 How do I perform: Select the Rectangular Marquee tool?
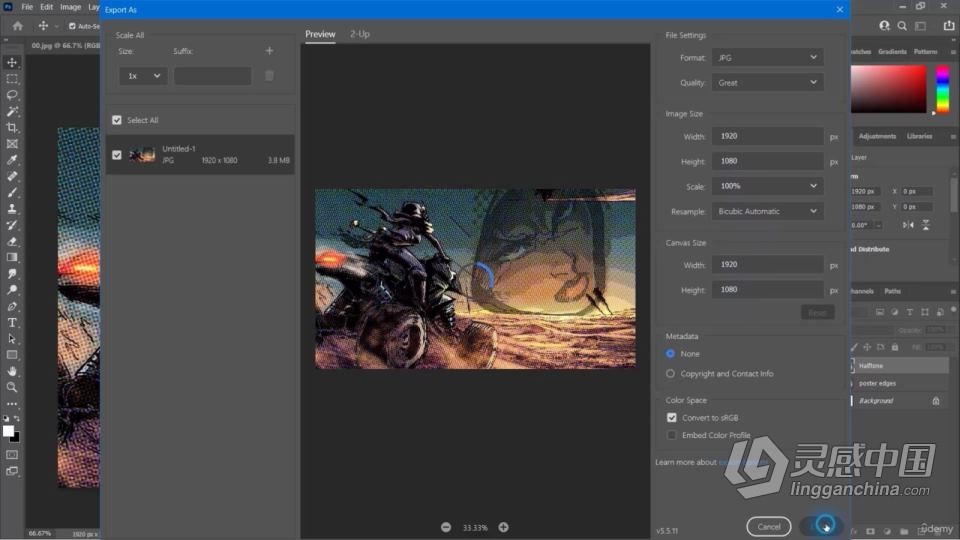click(12, 79)
